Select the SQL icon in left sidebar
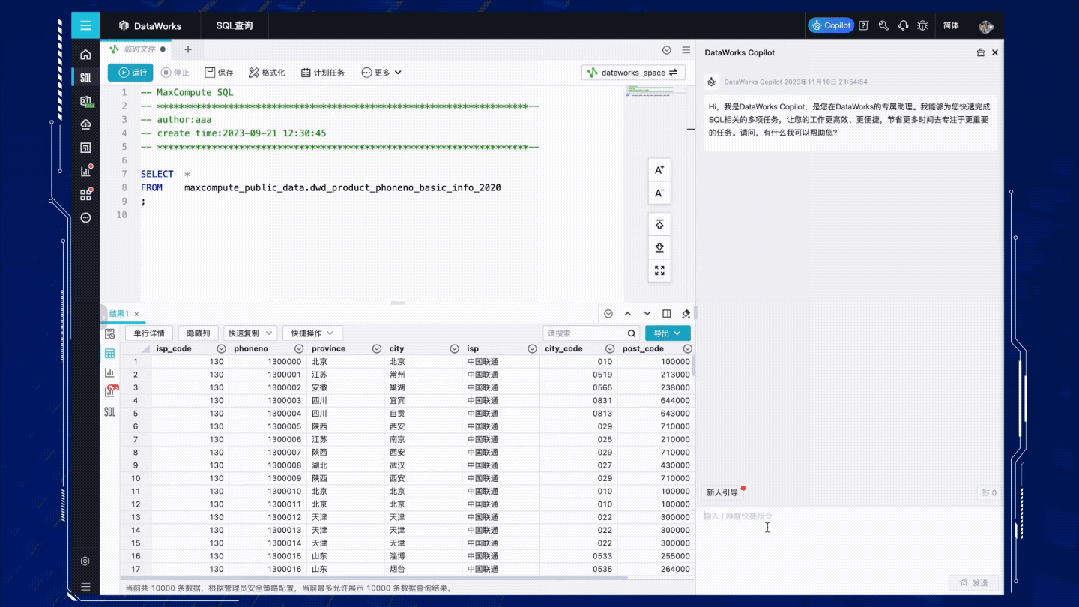The image size is (1079, 607). click(85, 78)
